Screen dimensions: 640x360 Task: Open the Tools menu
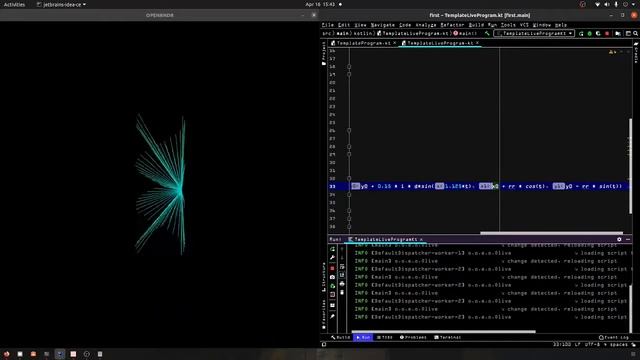[x=508, y=25]
